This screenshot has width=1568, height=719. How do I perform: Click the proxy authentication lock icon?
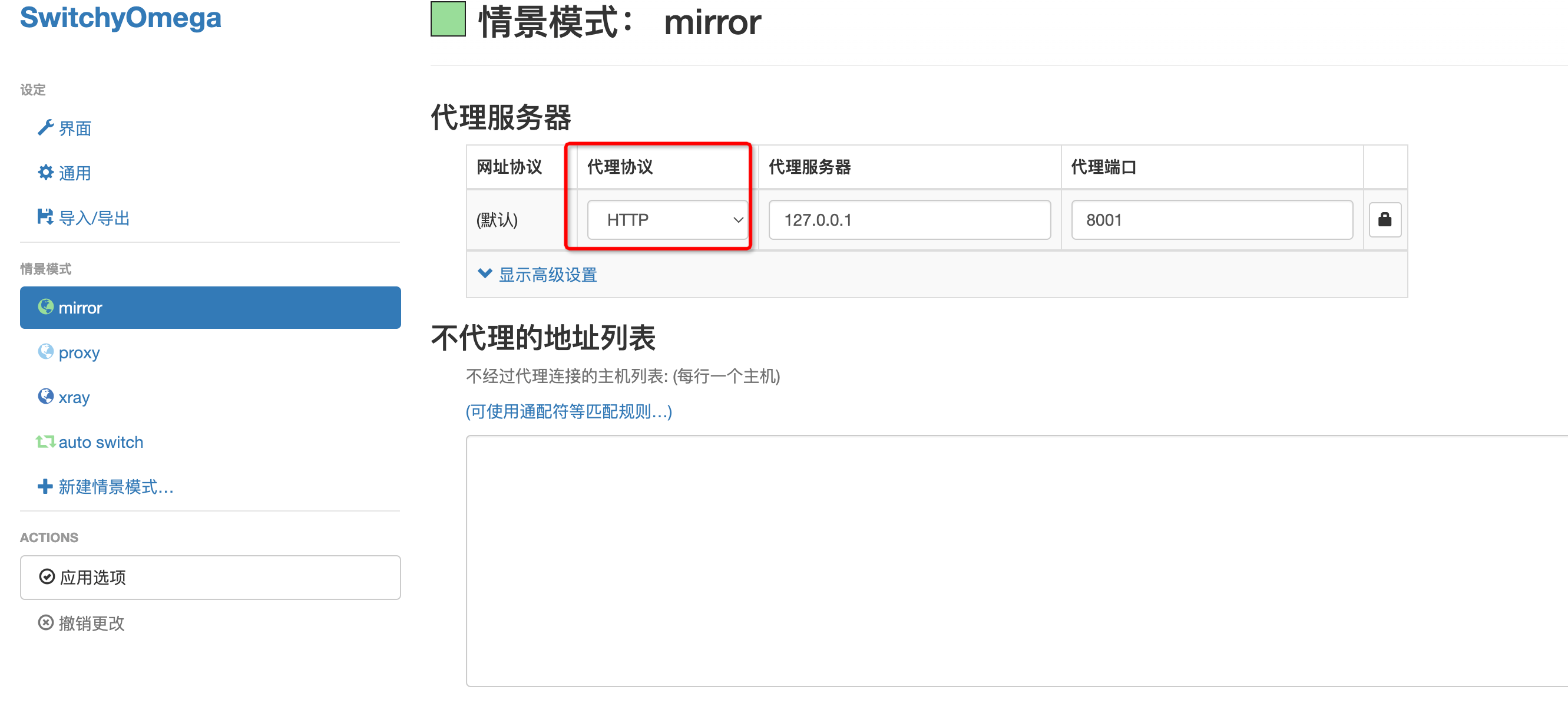pyautogui.click(x=1384, y=220)
